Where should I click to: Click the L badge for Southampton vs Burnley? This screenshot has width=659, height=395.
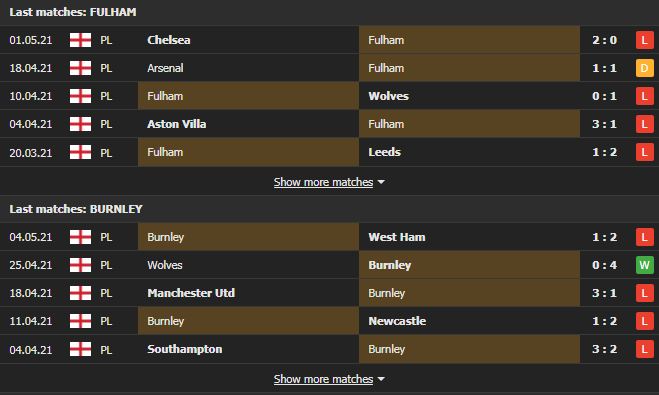pos(644,349)
